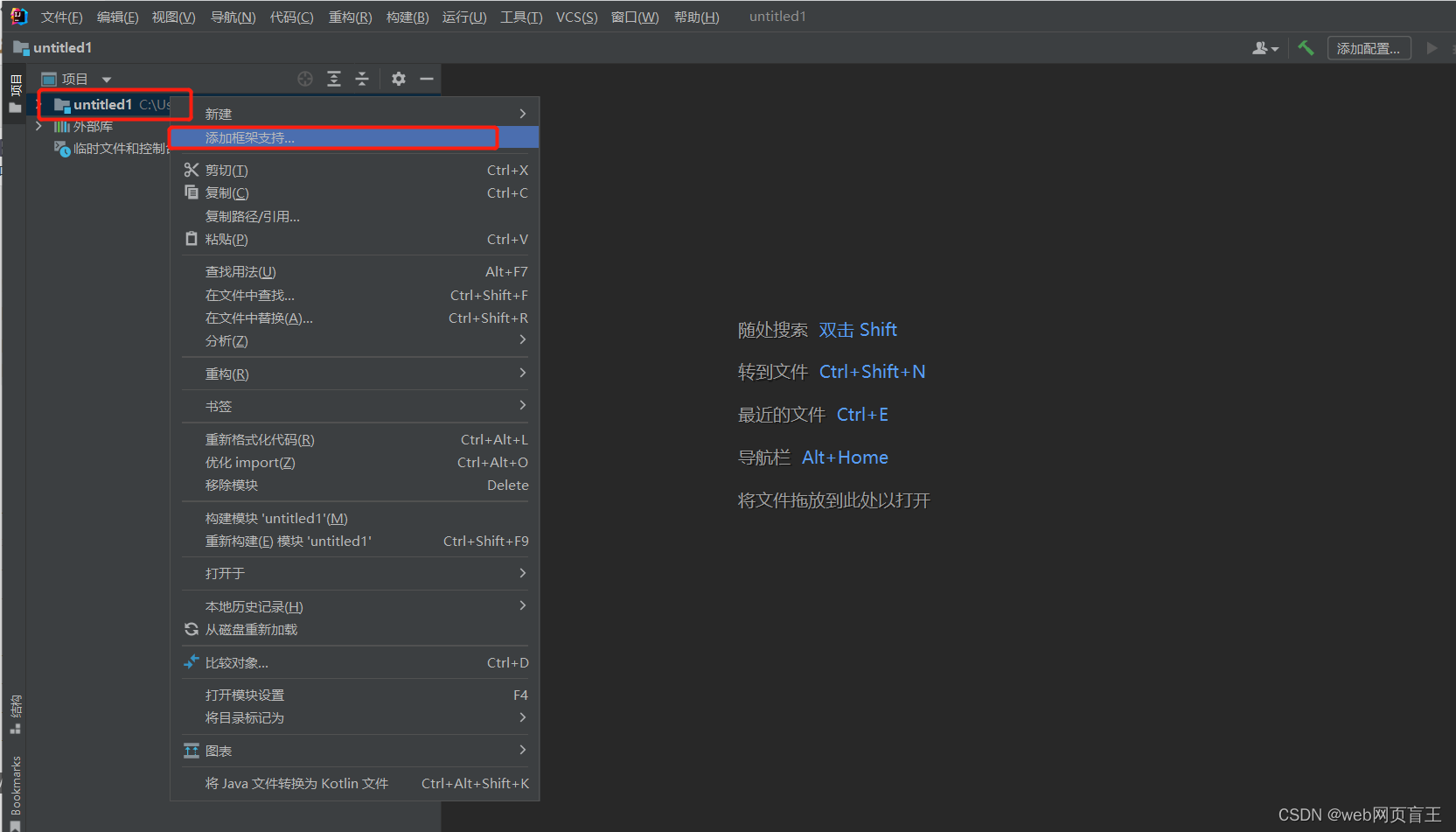1456x832 pixels.
Task: Select 查找用法 menu entry
Action: [x=354, y=271]
